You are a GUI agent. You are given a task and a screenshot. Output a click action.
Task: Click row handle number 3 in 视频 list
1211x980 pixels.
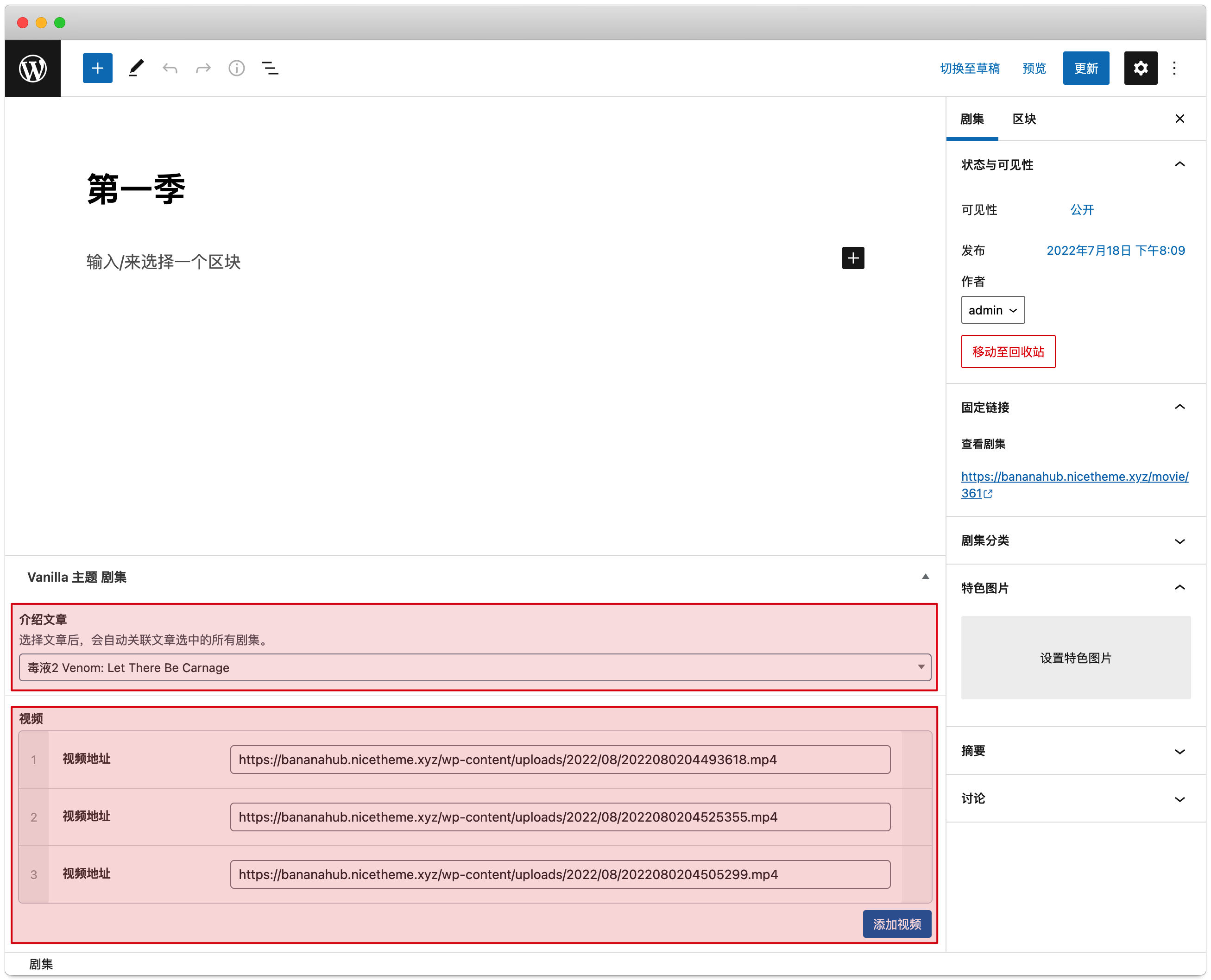pyautogui.click(x=34, y=875)
